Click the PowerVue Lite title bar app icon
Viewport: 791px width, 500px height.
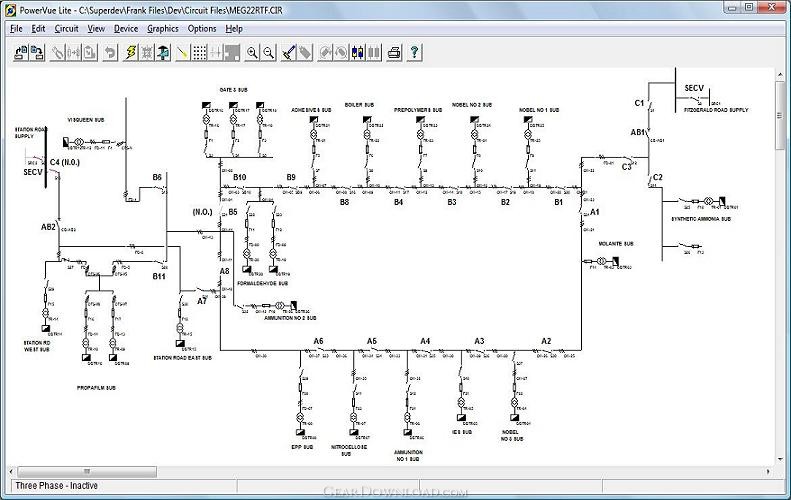10,10
